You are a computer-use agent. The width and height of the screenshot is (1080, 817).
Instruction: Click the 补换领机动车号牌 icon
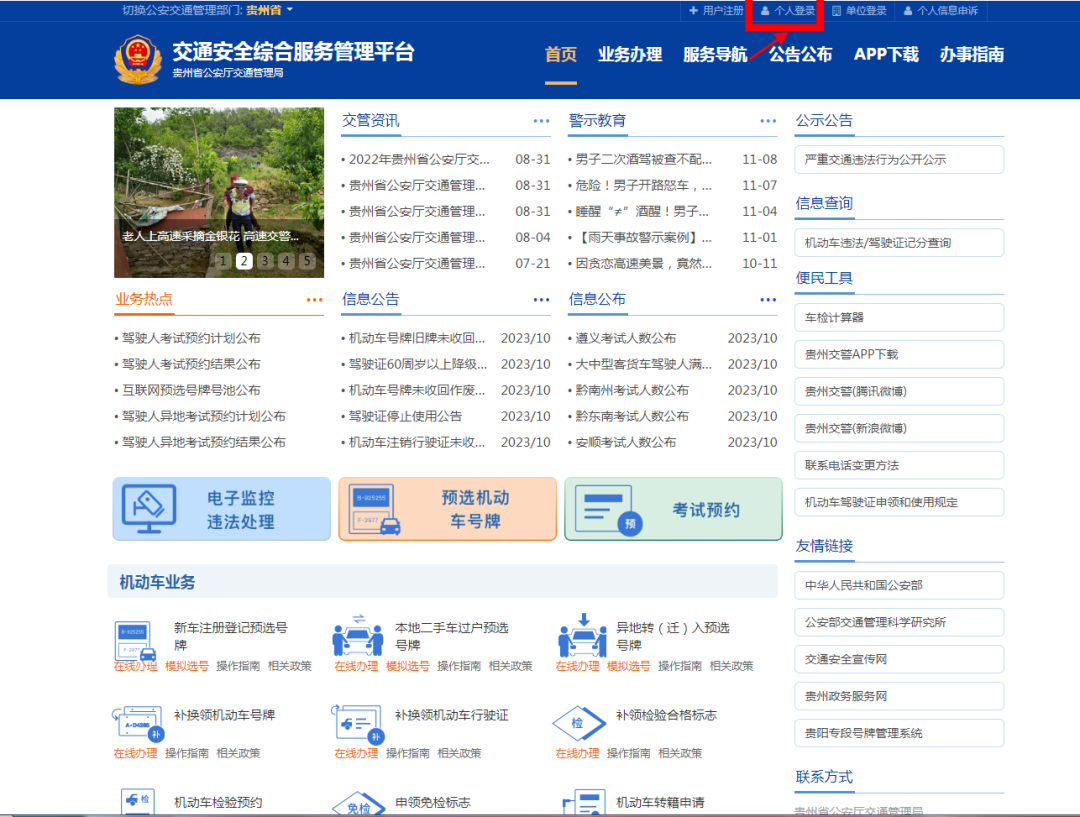(138, 723)
